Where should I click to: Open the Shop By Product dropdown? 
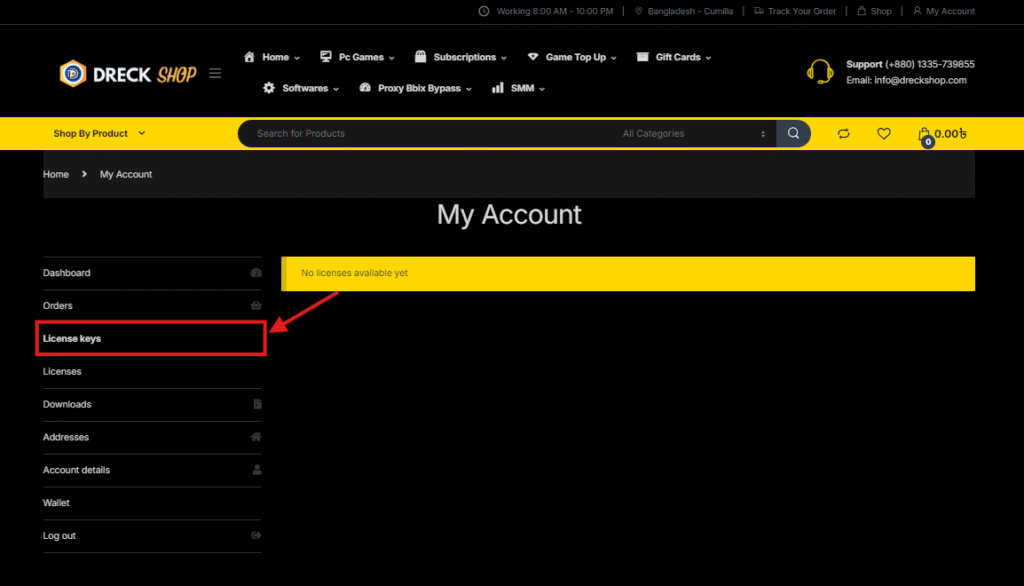(99, 133)
